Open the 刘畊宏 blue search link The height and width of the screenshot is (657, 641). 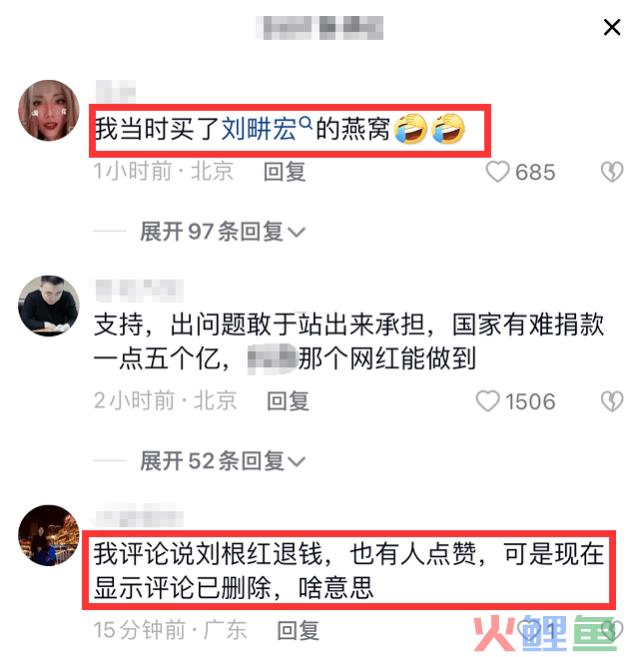258,129
